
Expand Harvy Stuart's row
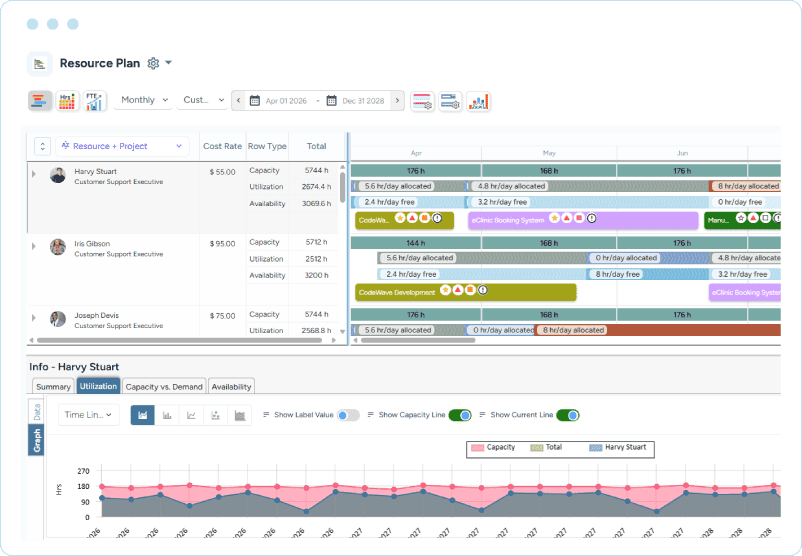tap(34, 174)
